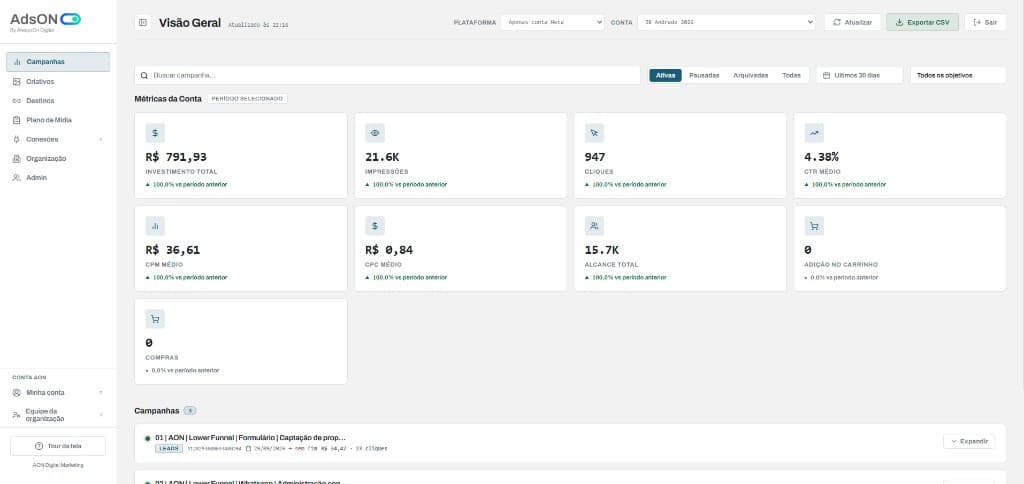
Task: Click the dollar icon on Investimento Total card
Action: pyautogui.click(x=155, y=133)
